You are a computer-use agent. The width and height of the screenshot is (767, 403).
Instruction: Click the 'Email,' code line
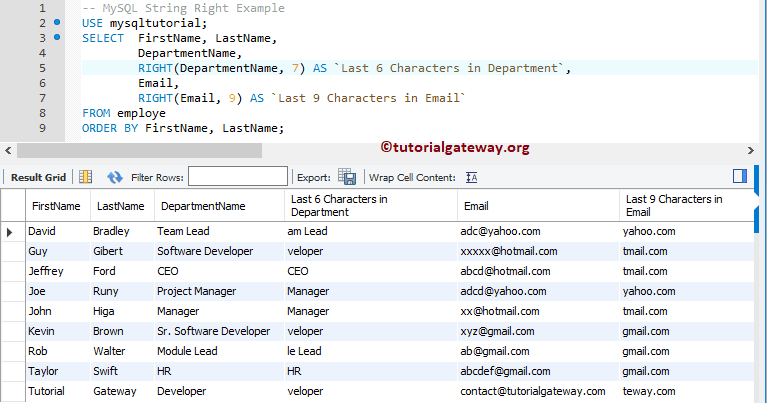158,84
